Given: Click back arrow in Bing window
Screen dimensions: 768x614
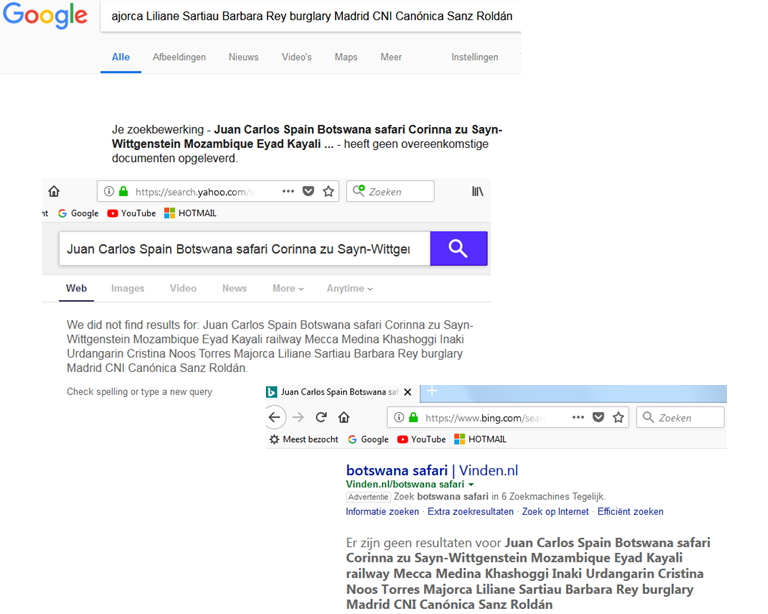Looking at the screenshot, I should pos(275,418).
